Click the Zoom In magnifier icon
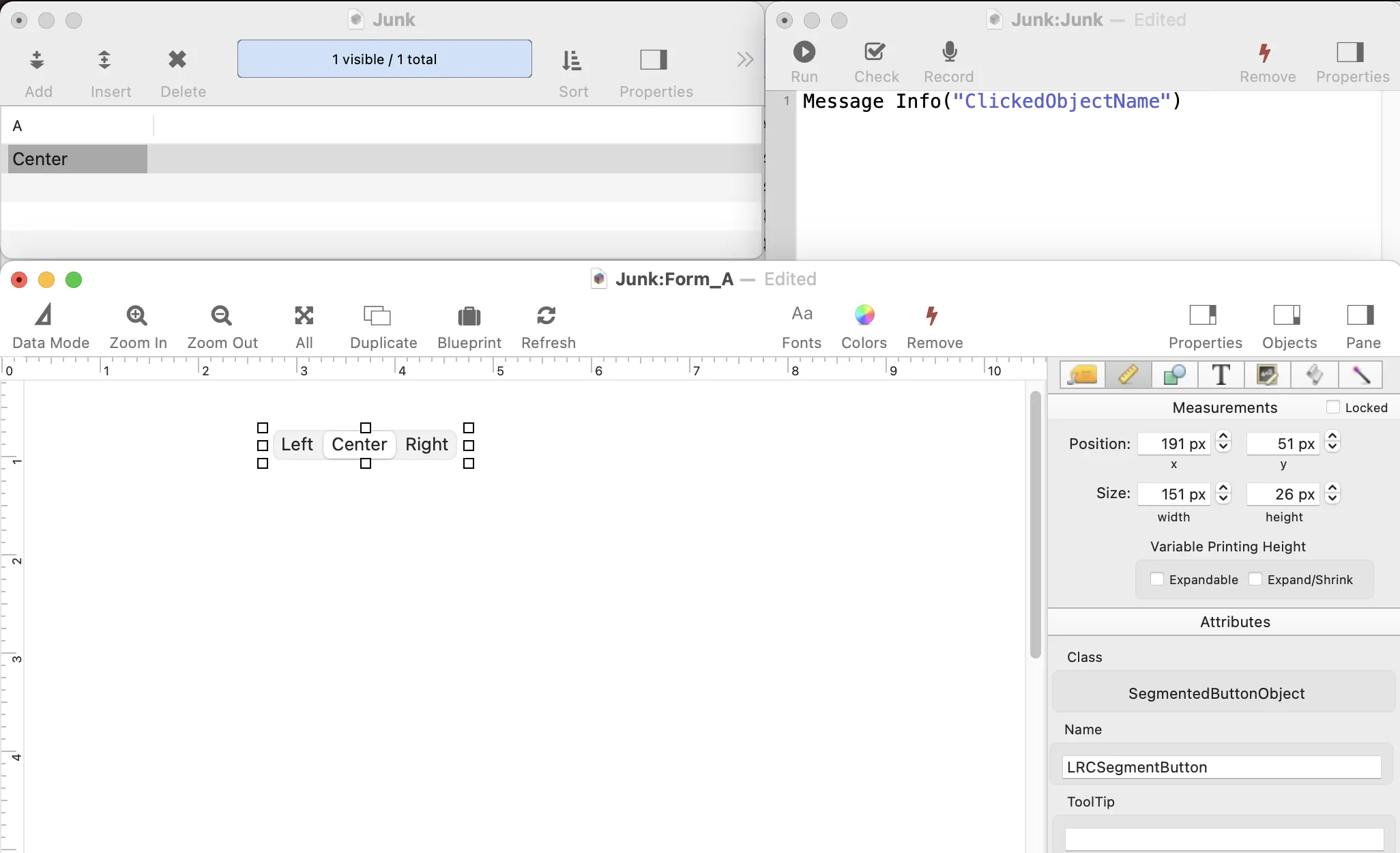Image resolution: width=1400 pixels, height=853 pixels. 137,315
